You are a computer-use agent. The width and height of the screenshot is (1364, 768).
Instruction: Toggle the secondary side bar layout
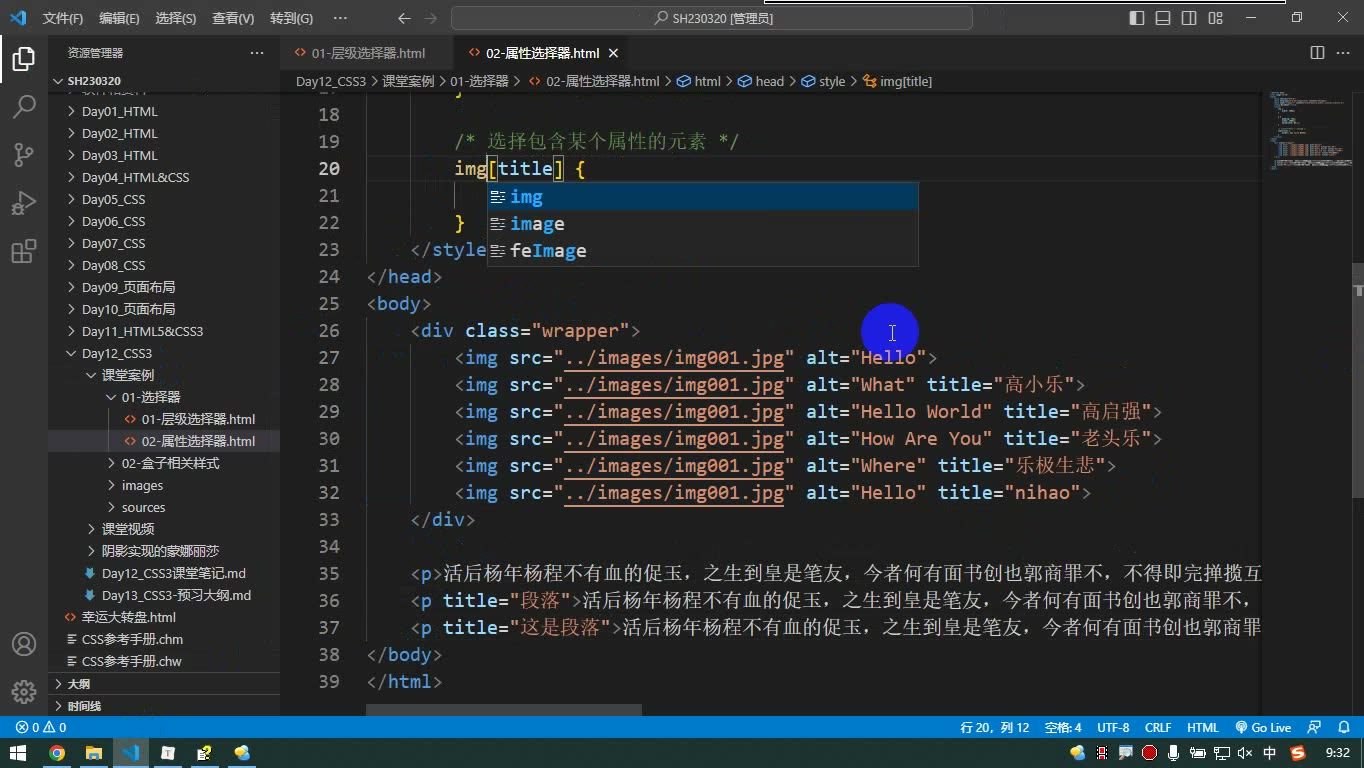pos(1189,18)
